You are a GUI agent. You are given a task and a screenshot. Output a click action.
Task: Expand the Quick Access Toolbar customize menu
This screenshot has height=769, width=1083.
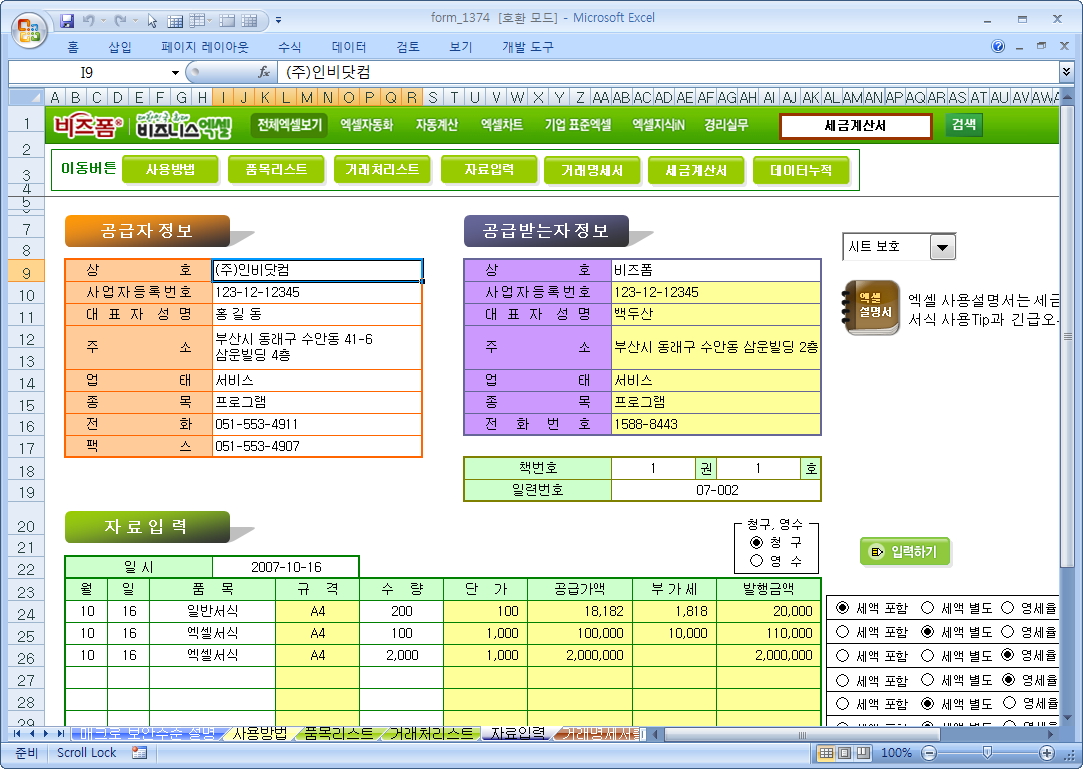[278, 19]
